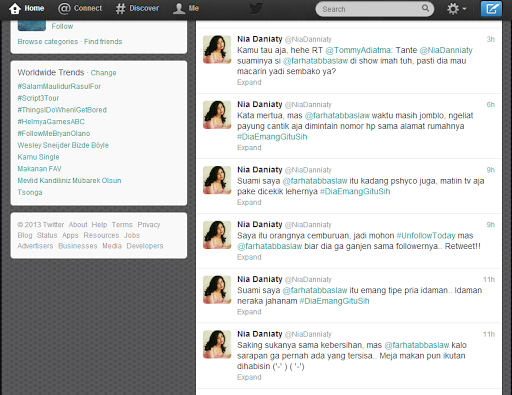Open the Status footer link
This screenshot has height=395, width=512.
pyautogui.click(x=47, y=235)
